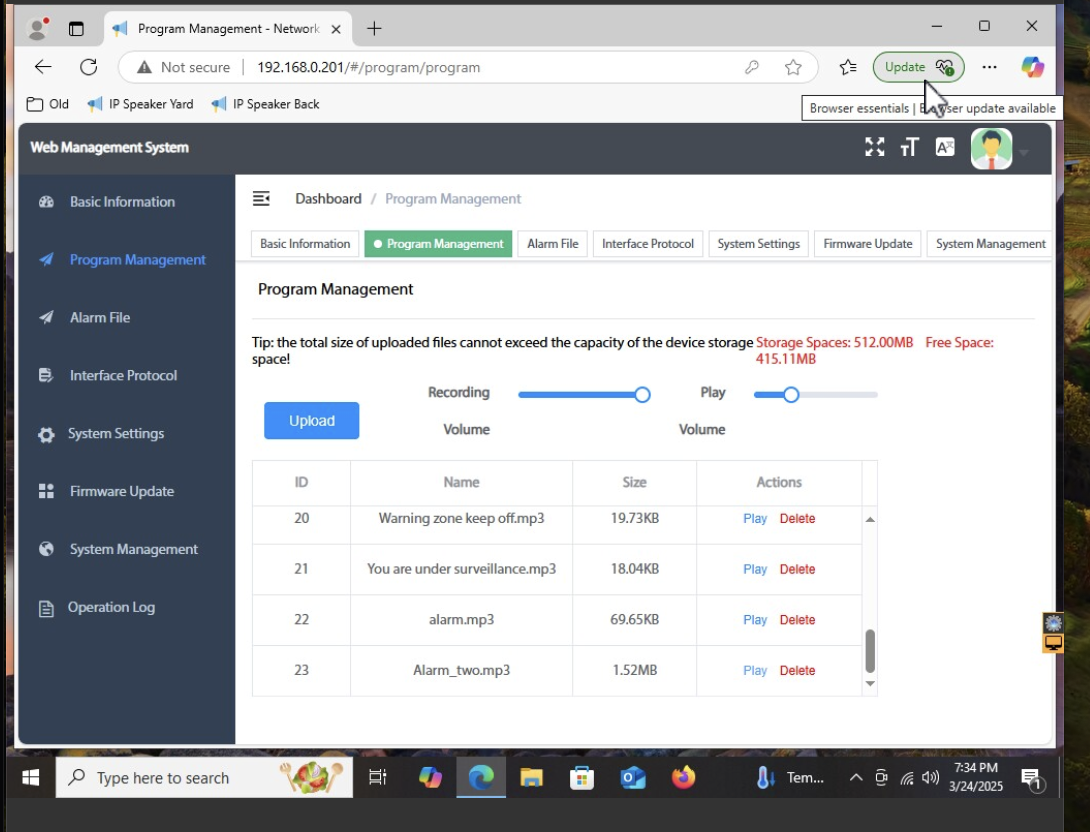Click the fullscreen toggle icon in header
This screenshot has height=832, width=1090.
point(875,147)
